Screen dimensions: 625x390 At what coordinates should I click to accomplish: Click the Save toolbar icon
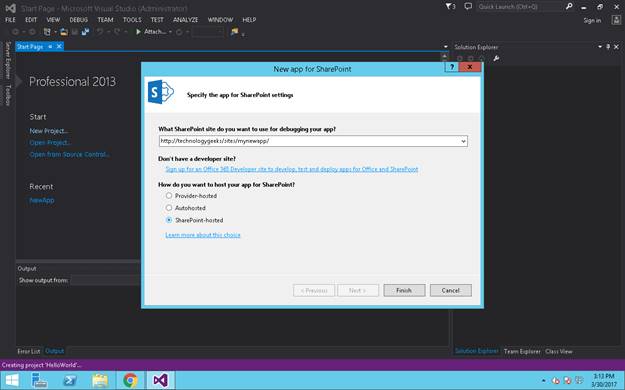75,32
